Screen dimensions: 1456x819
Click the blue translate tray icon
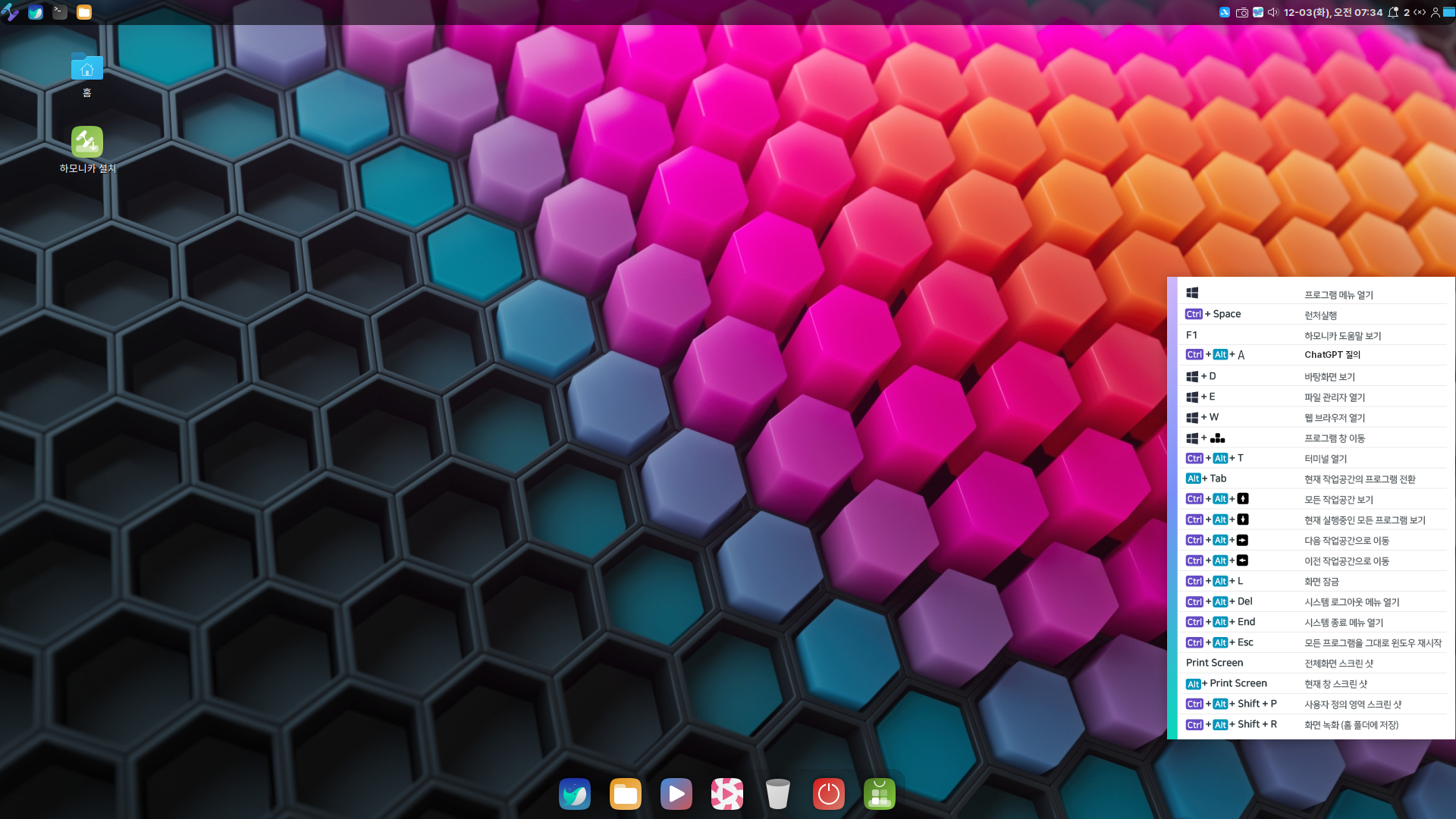pos(1224,12)
